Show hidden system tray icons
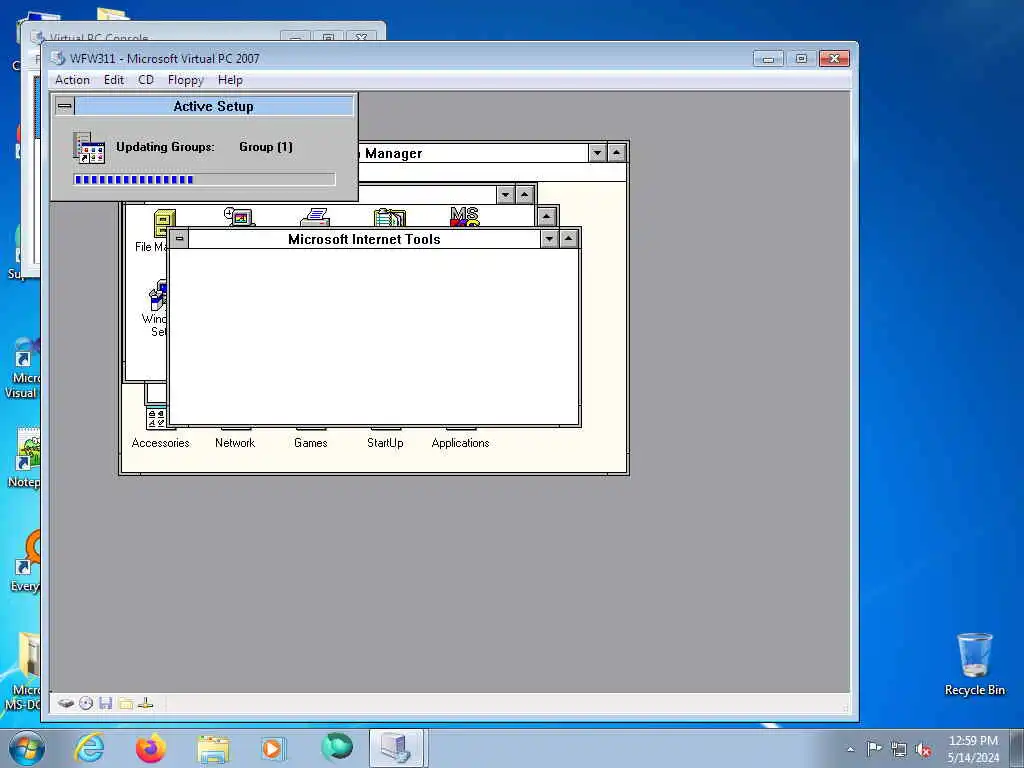This screenshot has height=768, width=1024. [x=850, y=750]
